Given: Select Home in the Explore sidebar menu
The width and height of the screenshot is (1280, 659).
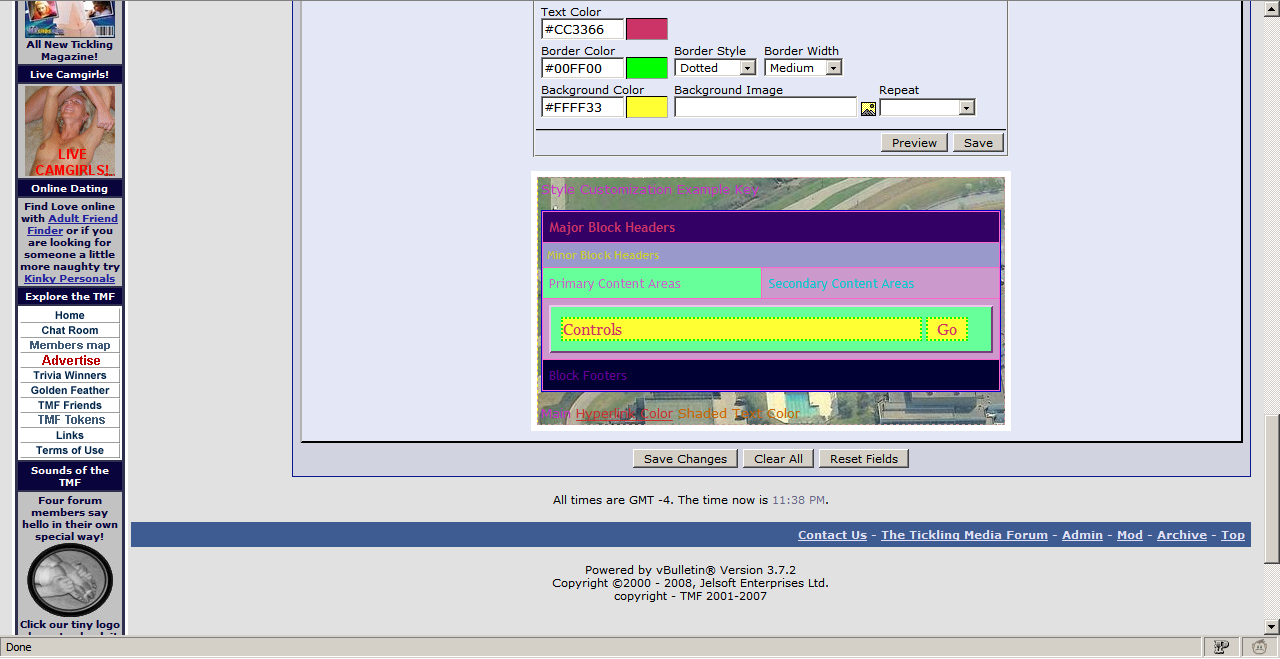Looking at the screenshot, I should [70, 315].
